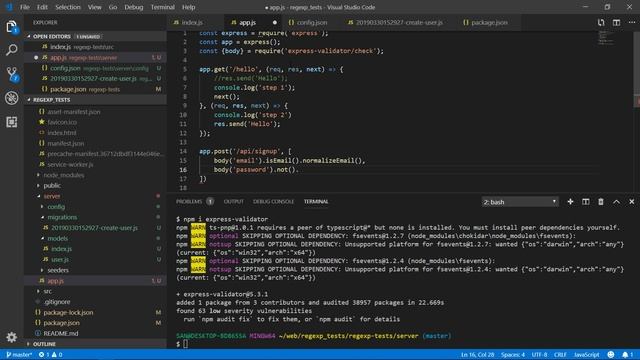
Task: Collapse the Open Editors section
Action: (x=96, y=36)
